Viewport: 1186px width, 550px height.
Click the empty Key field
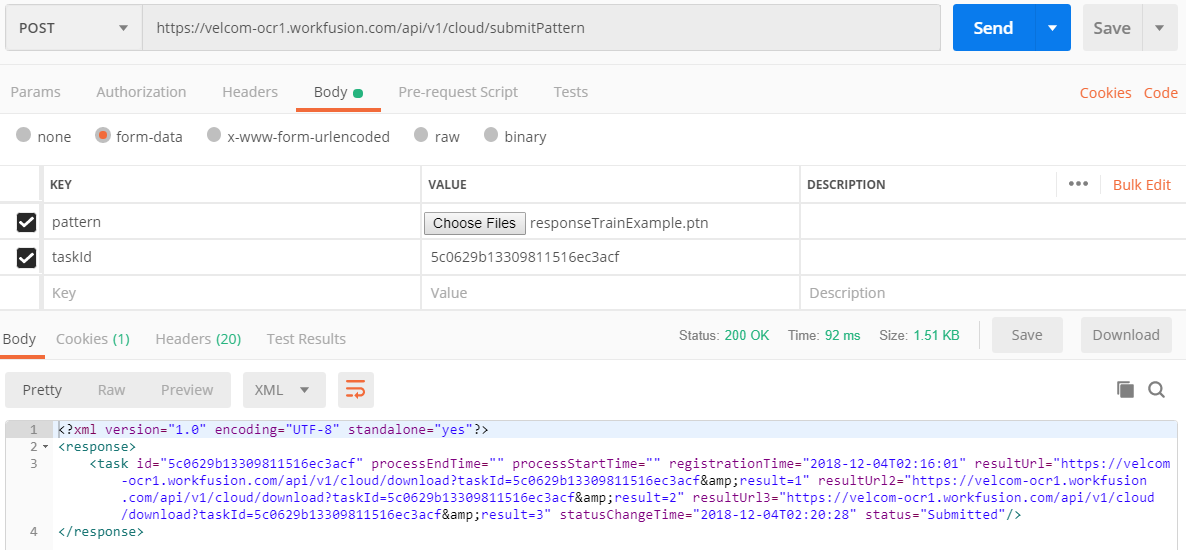click(231, 293)
